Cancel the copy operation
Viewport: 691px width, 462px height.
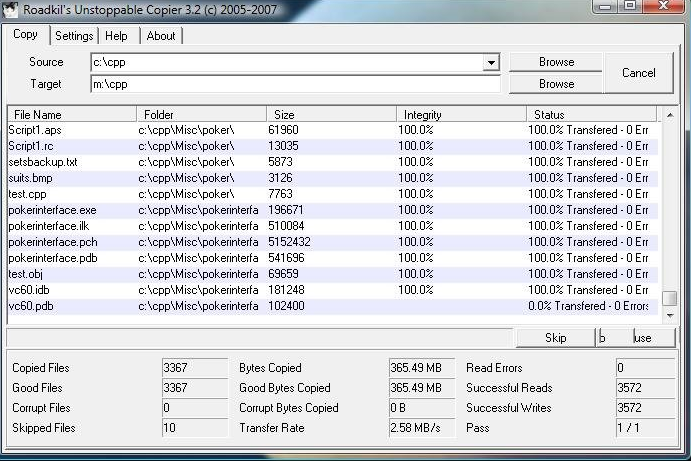coord(639,73)
